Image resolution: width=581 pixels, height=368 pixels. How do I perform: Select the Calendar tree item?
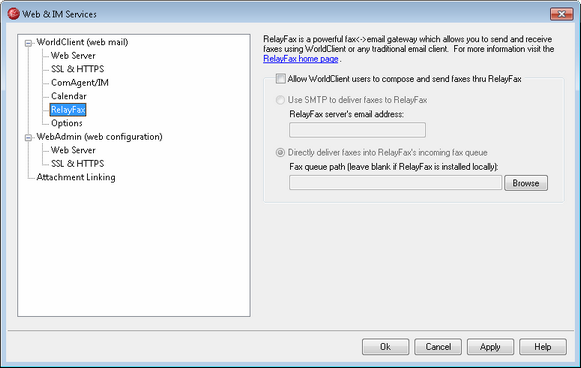[x=69, y=96]
